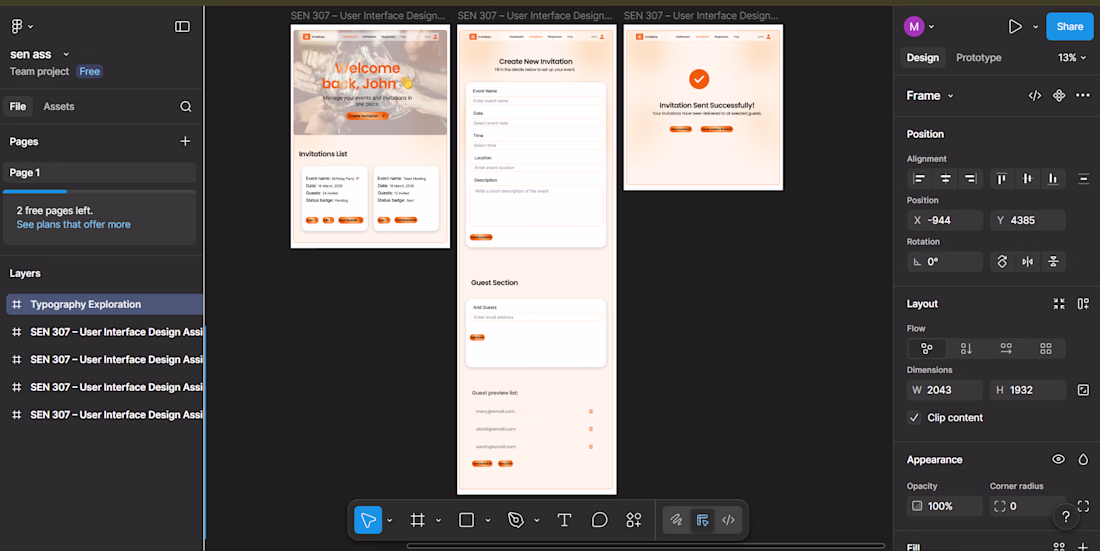1100x551 pixels.
Task: Create component from frame icon
Action: tap(1059, 95)
